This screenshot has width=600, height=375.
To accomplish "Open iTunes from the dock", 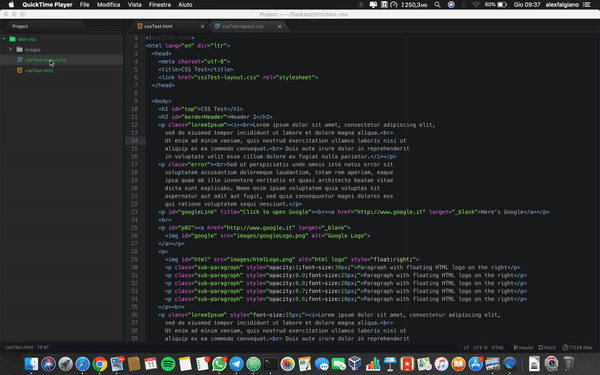I will (x=441, y=364).
